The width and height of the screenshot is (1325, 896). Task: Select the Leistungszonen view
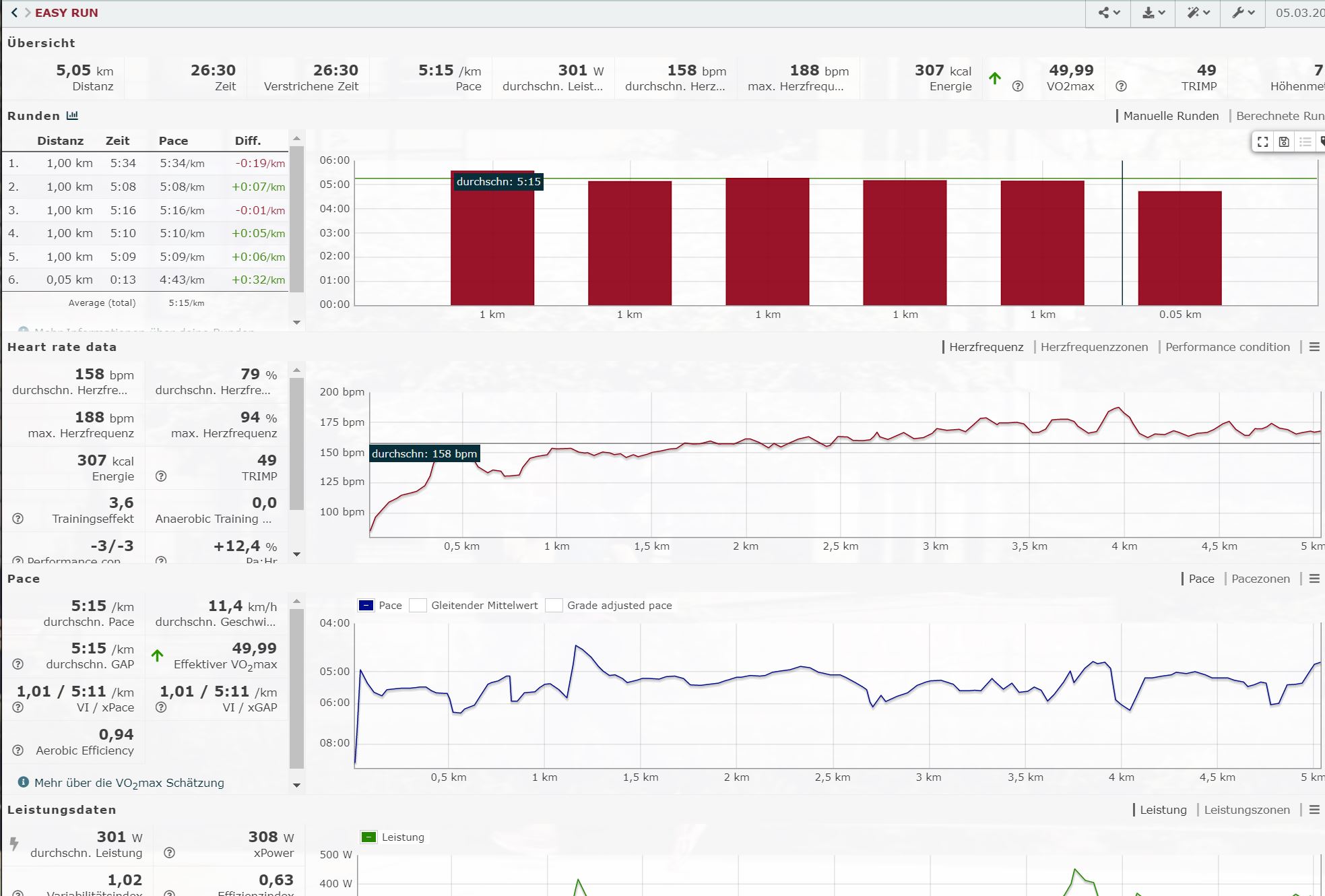pyautogui.click(x=1247, y=810)
